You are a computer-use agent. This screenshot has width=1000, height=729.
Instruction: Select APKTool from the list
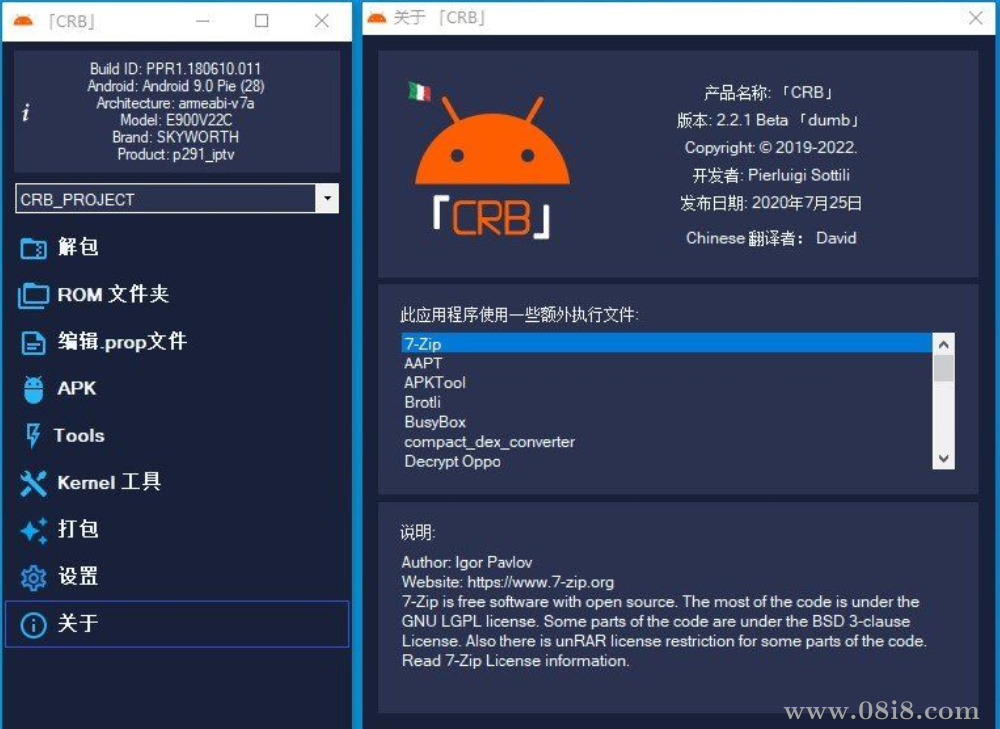click(434, 382)
